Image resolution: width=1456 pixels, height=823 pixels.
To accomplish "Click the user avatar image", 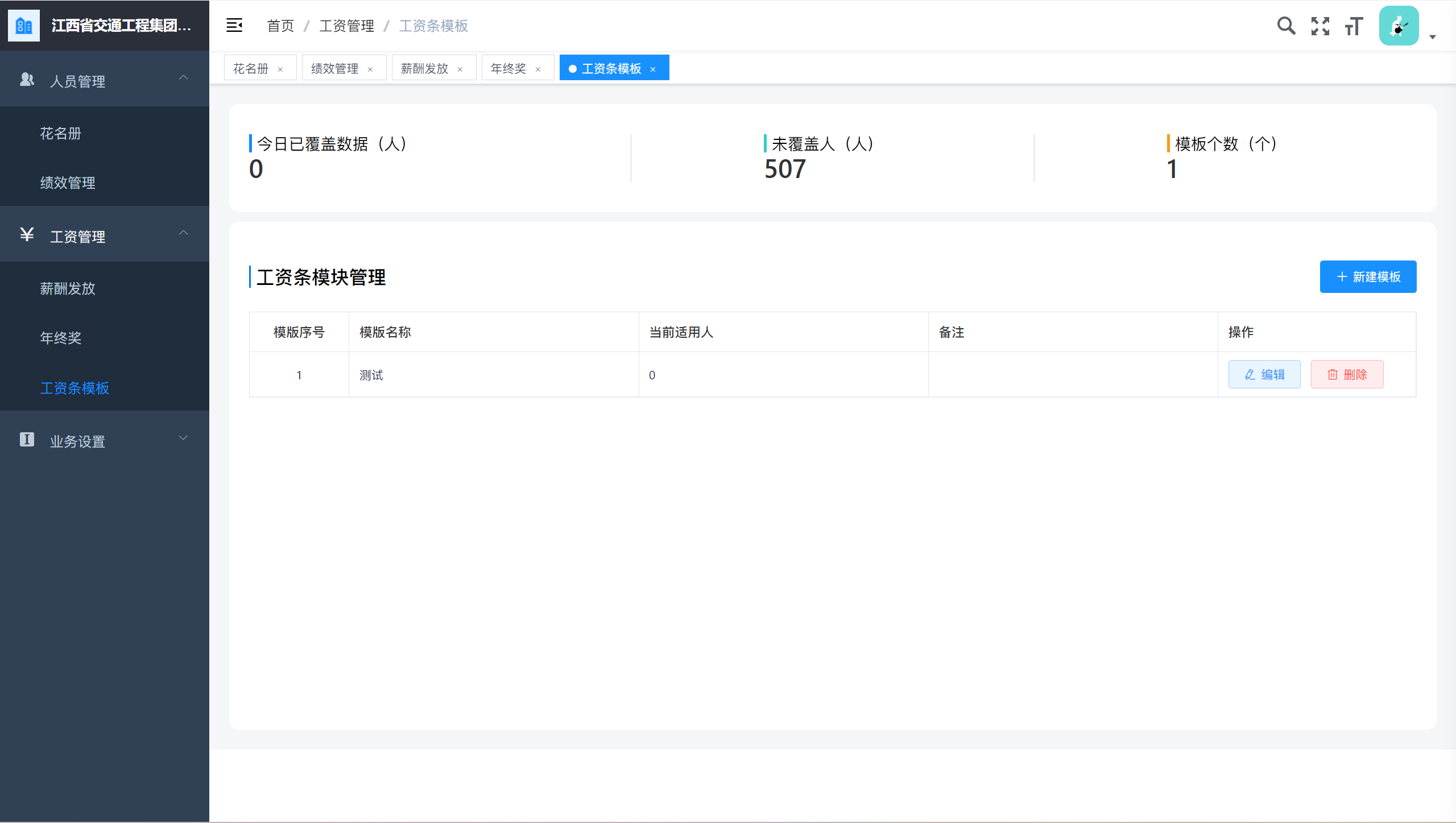I will 1399,26.
